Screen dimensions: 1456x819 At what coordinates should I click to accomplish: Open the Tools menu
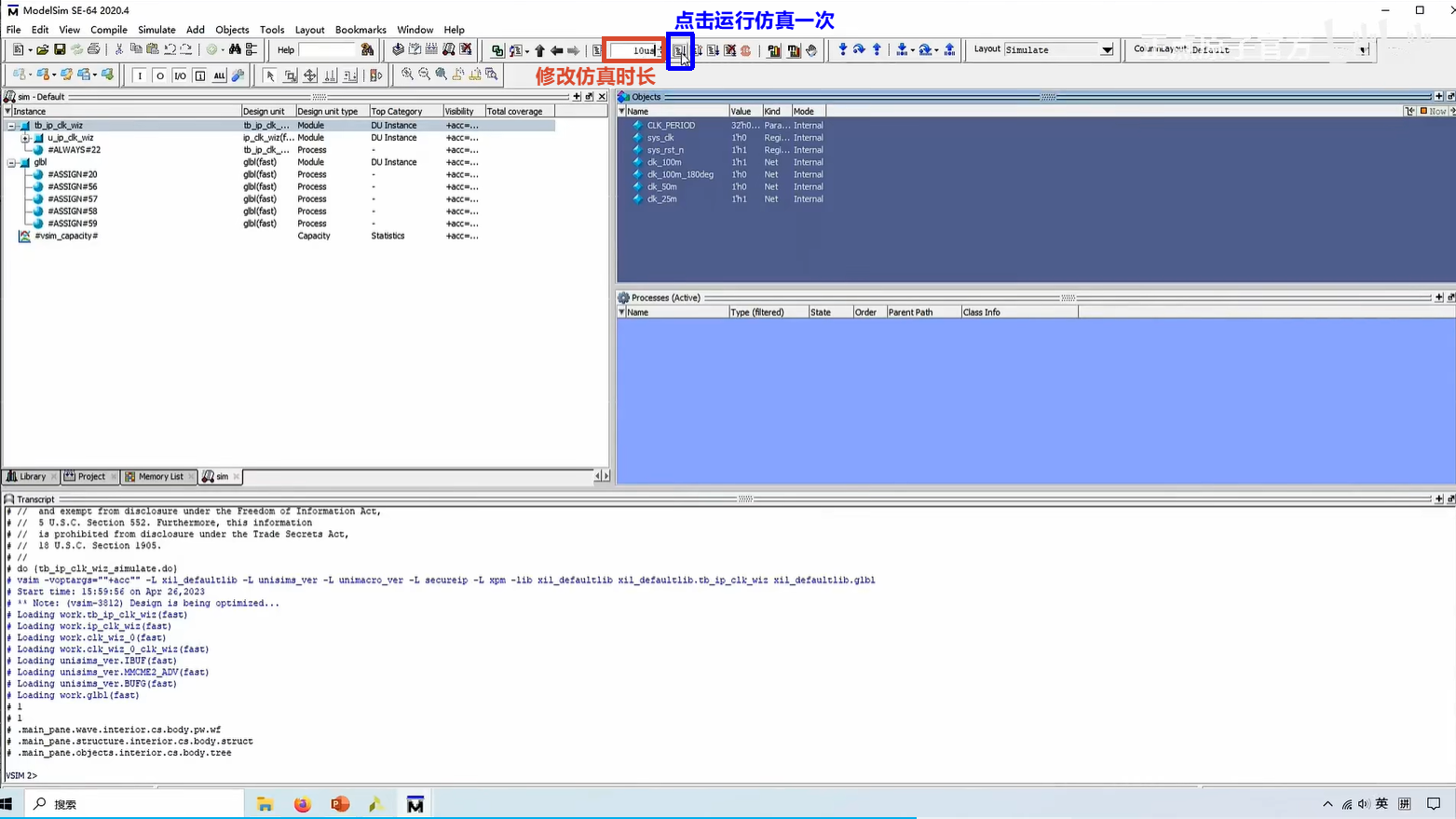coord(272,30)
